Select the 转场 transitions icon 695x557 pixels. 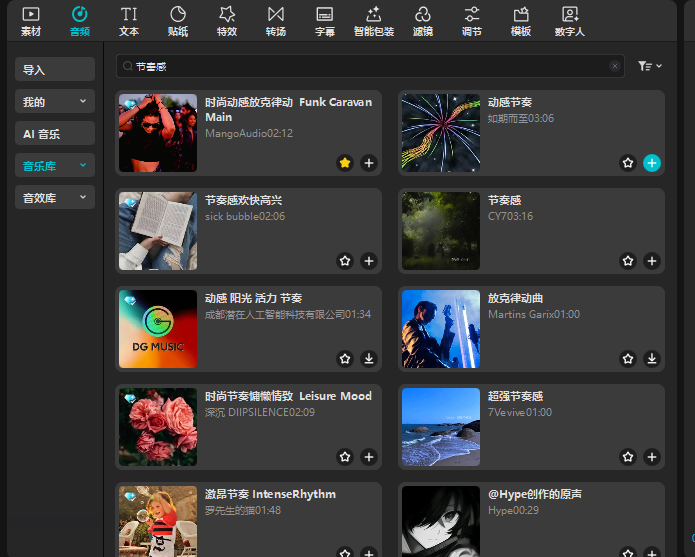click(x=275, y=20)
